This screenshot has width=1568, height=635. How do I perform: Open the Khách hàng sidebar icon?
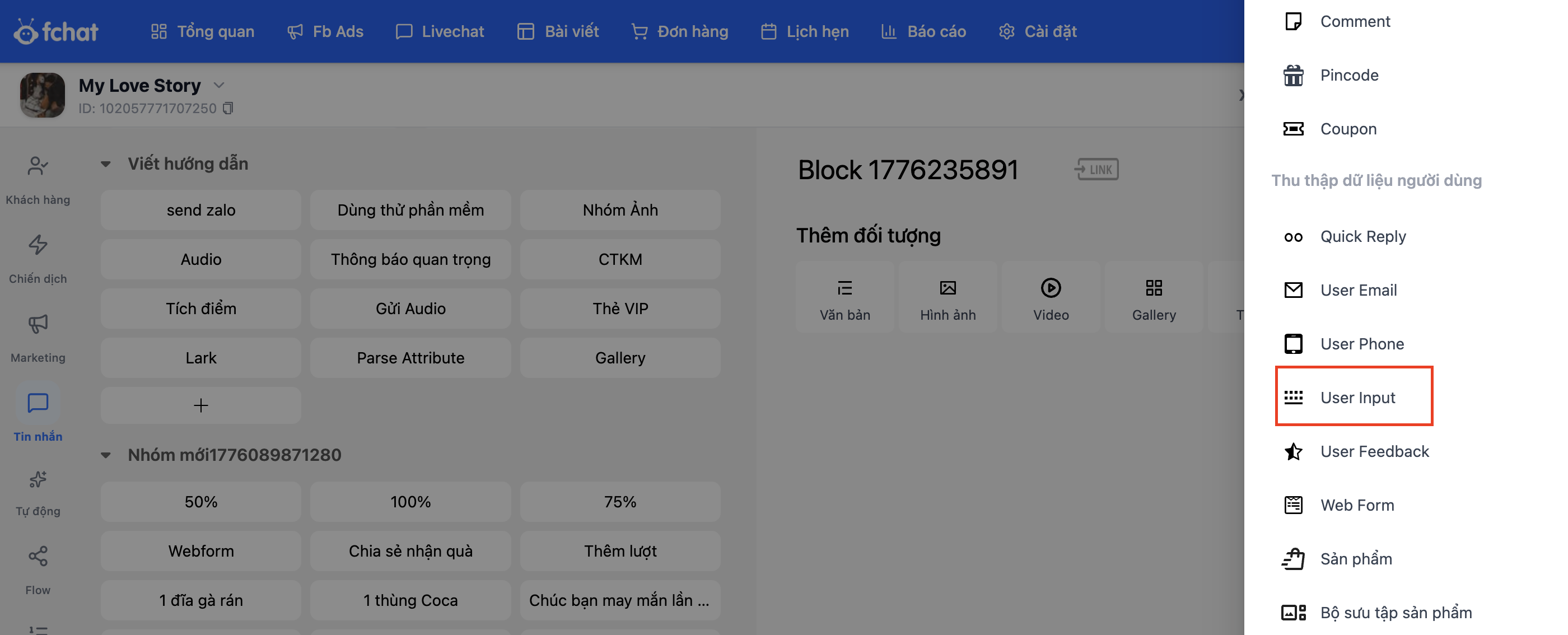coord(38,166)
